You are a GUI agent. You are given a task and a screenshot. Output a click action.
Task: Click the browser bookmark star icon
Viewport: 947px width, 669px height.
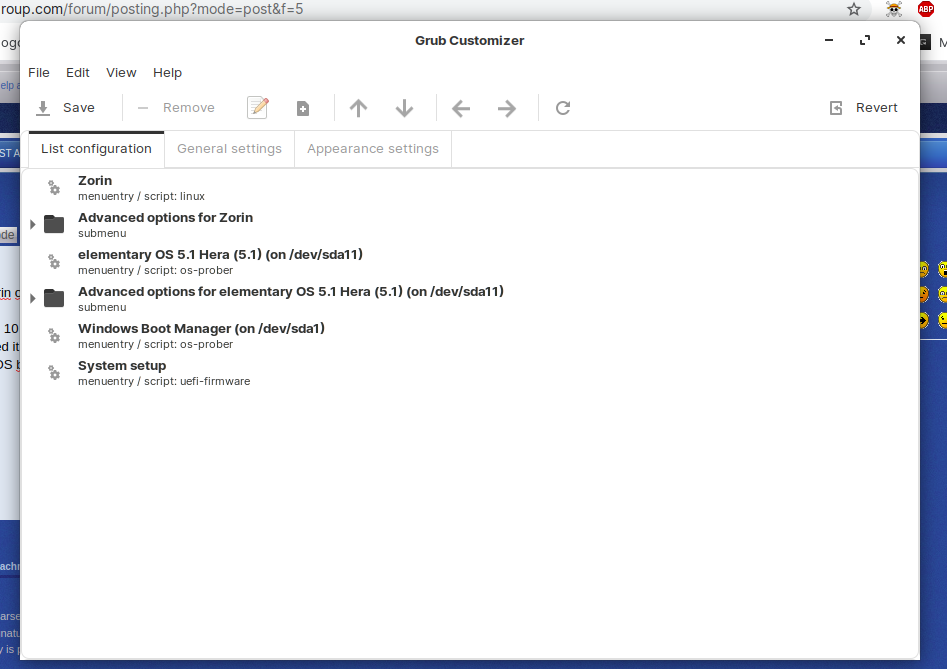pos(853,9)
